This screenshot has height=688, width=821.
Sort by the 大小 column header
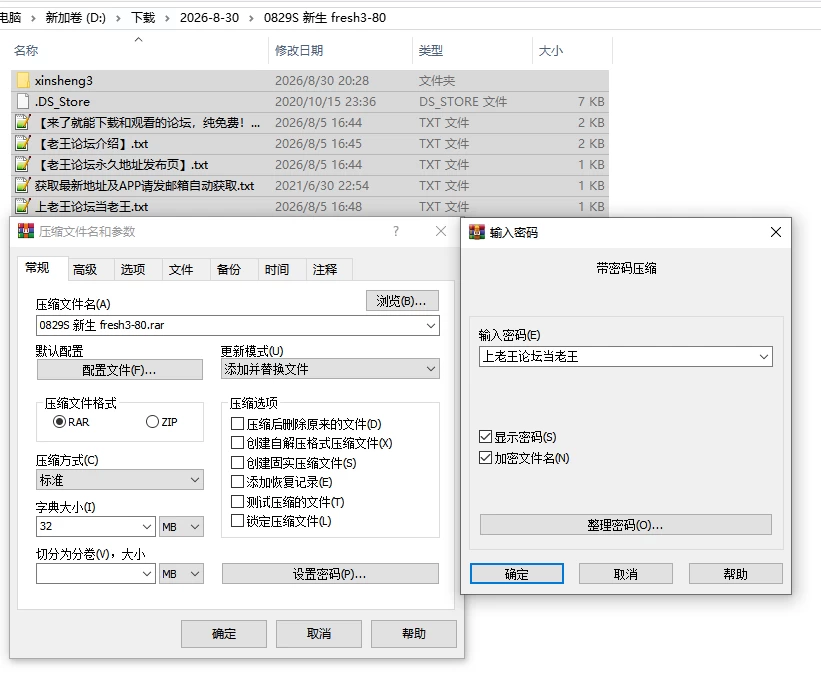point(551,51)
